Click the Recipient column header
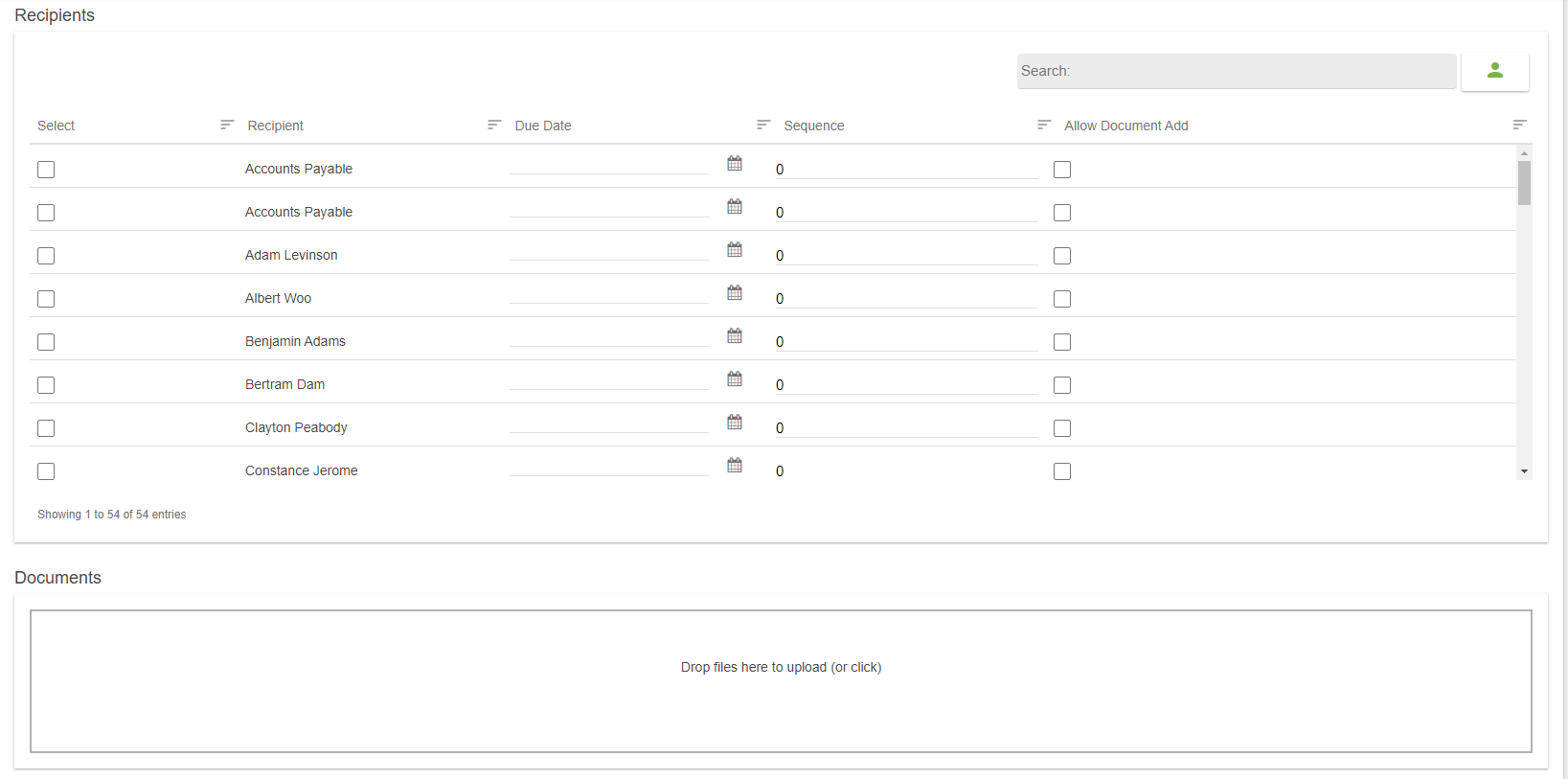 276,126
